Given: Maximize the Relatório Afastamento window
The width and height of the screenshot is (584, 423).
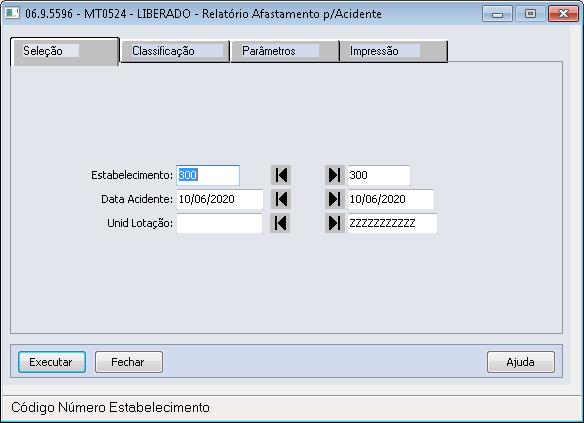Looking at the screenshot, I should pyautogui.click(x=530, y=14).
